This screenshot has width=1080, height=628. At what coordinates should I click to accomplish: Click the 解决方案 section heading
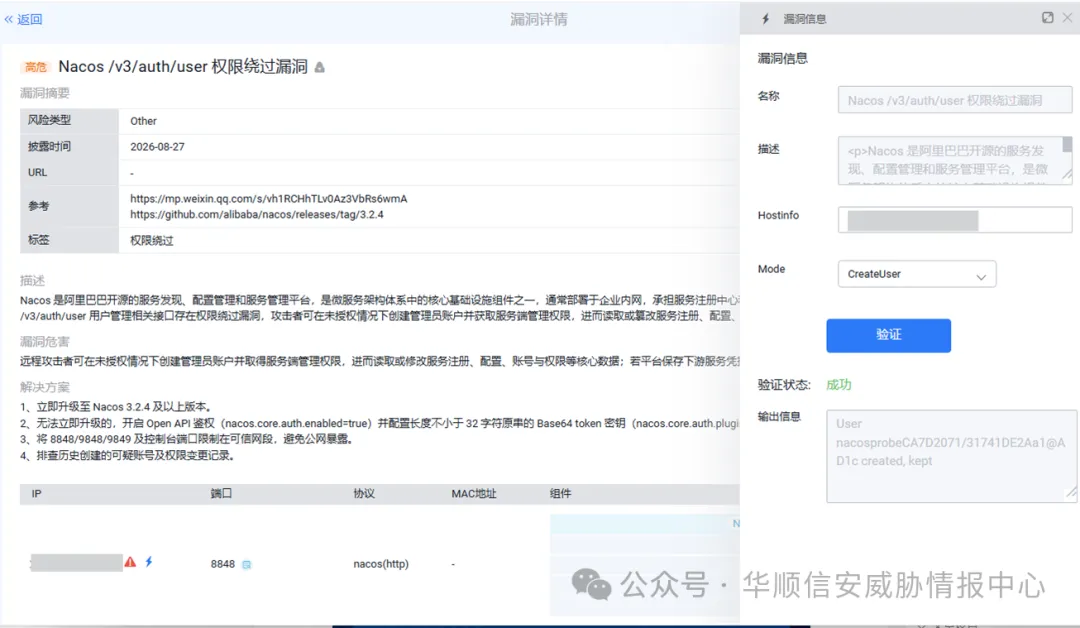pos(45,387)
